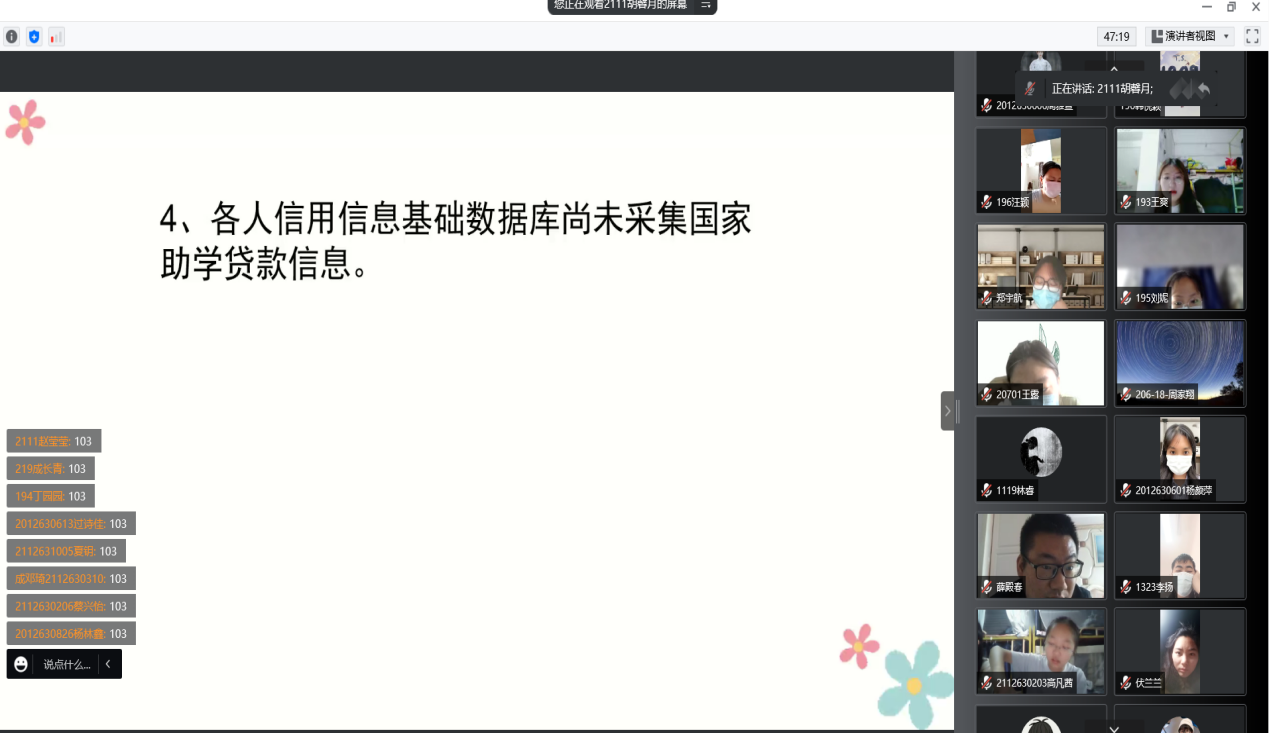
Task: Collapse the chat bubbles with the arrow
Action: click(x=108, y=664)
